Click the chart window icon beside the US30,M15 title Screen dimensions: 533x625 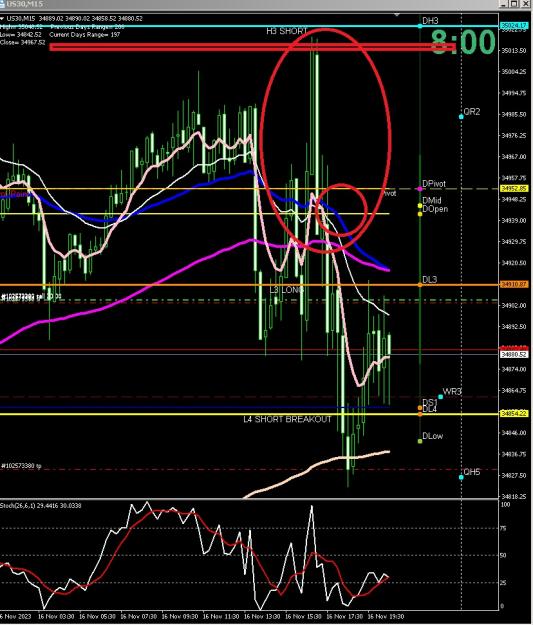(x=2, y=4)
